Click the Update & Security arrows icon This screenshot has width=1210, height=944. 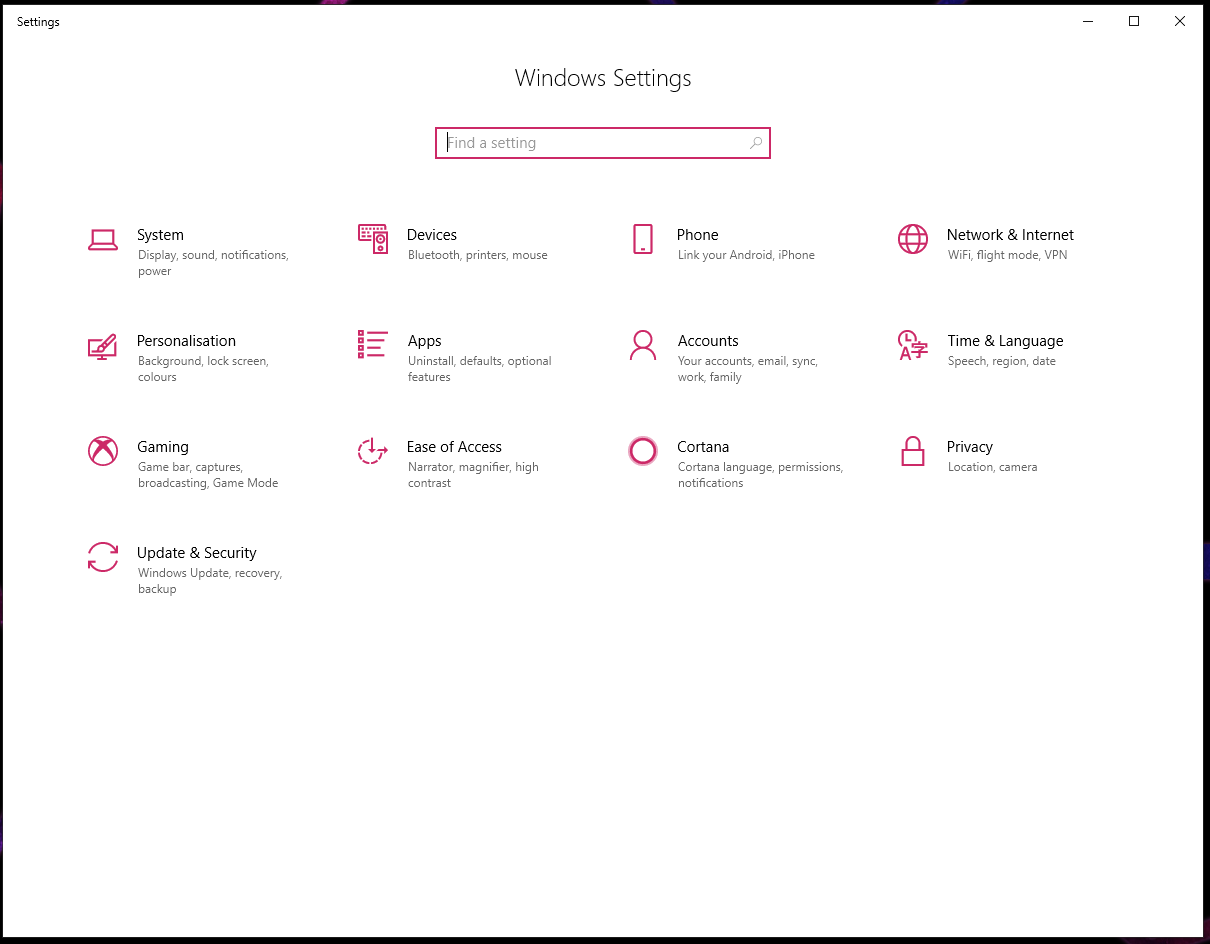tap(103, 557)
